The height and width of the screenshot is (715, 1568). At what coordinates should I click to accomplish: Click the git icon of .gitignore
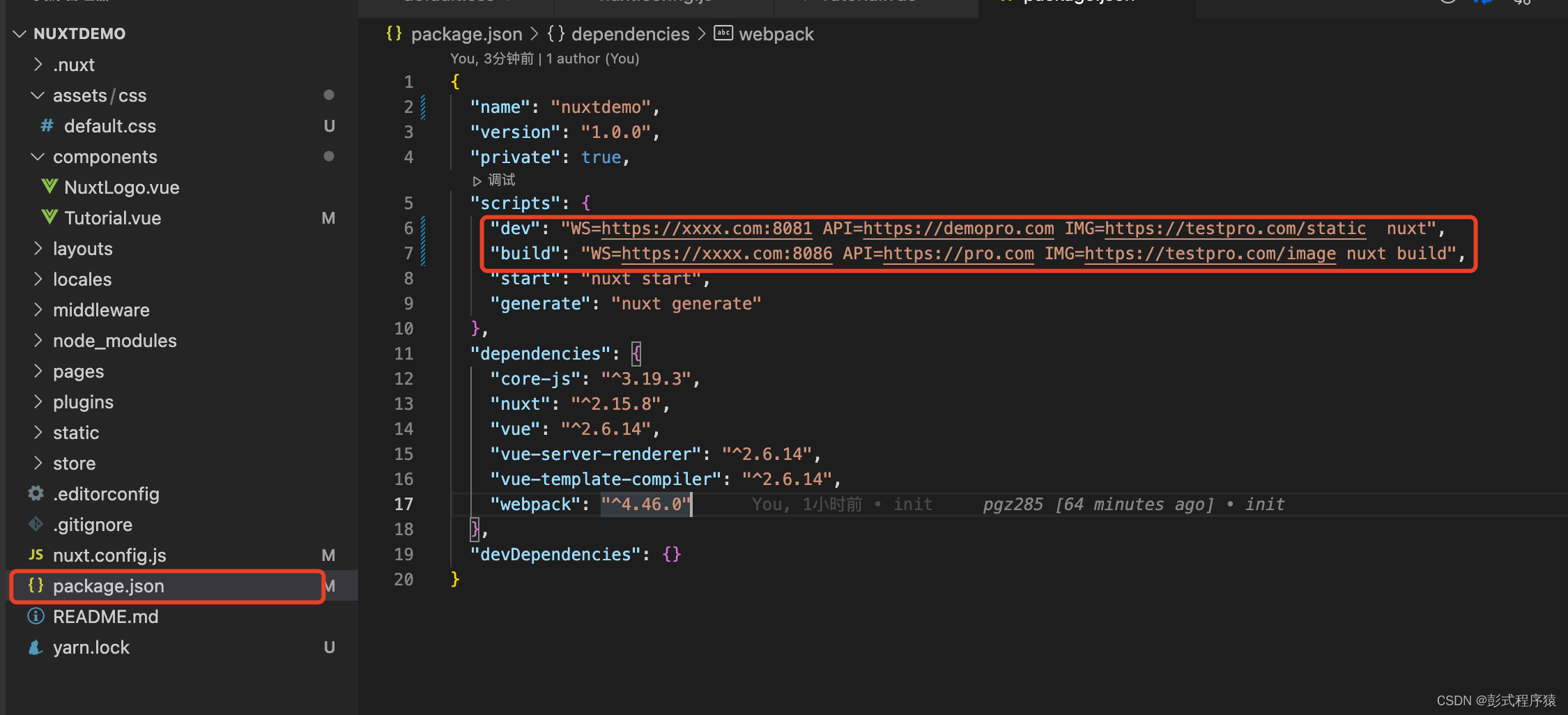tap(36, 524)
